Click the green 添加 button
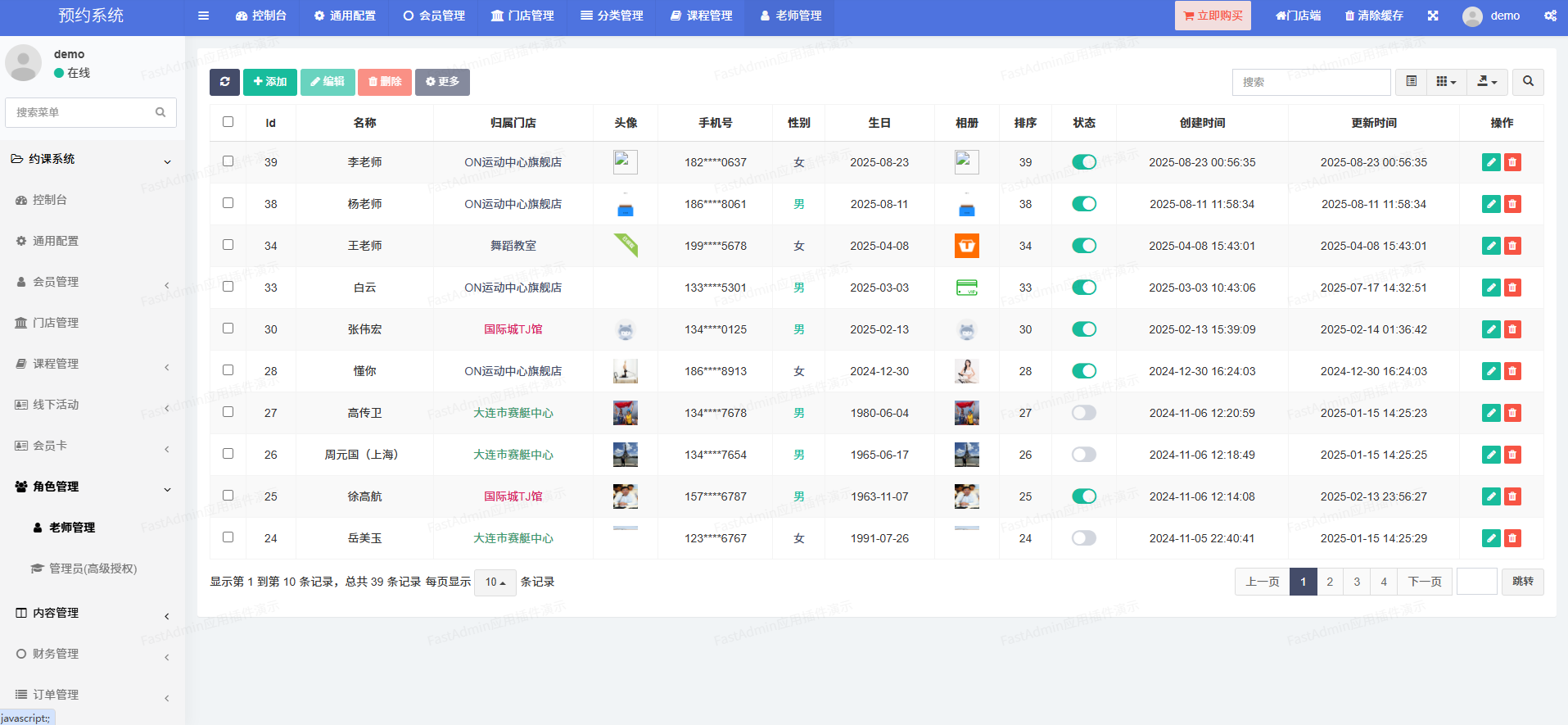 click(269, 82)
